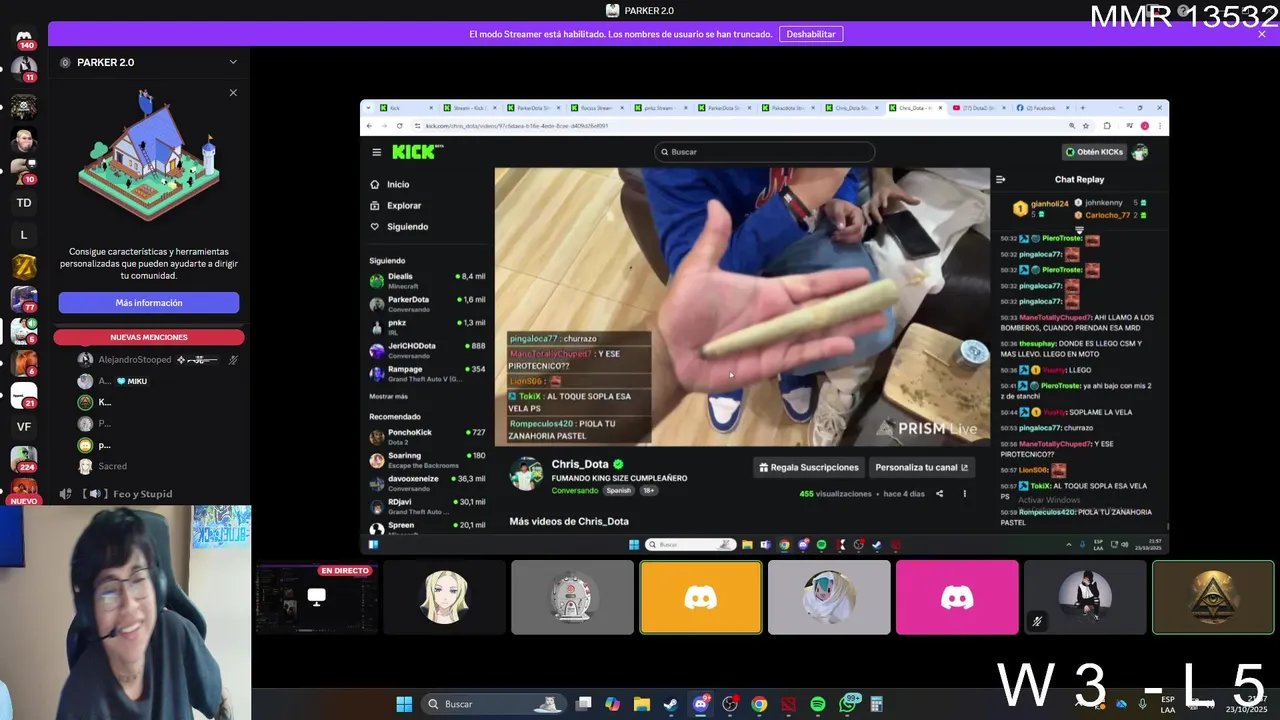
Task: Open the video three-dot options menu
Action: click(965, 494)
